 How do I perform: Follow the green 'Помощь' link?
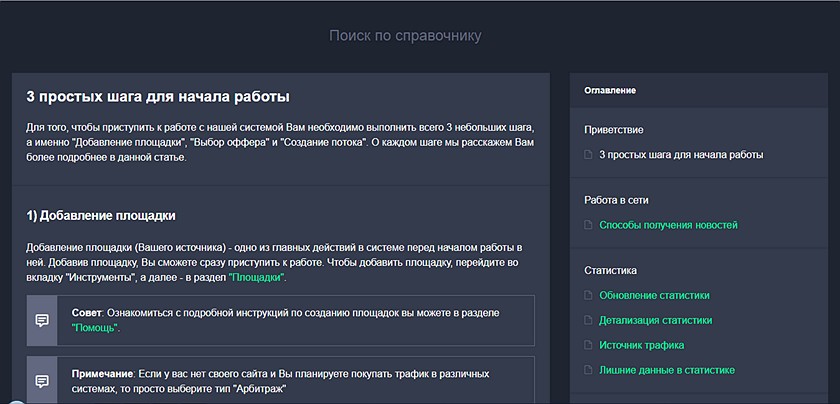94,328
